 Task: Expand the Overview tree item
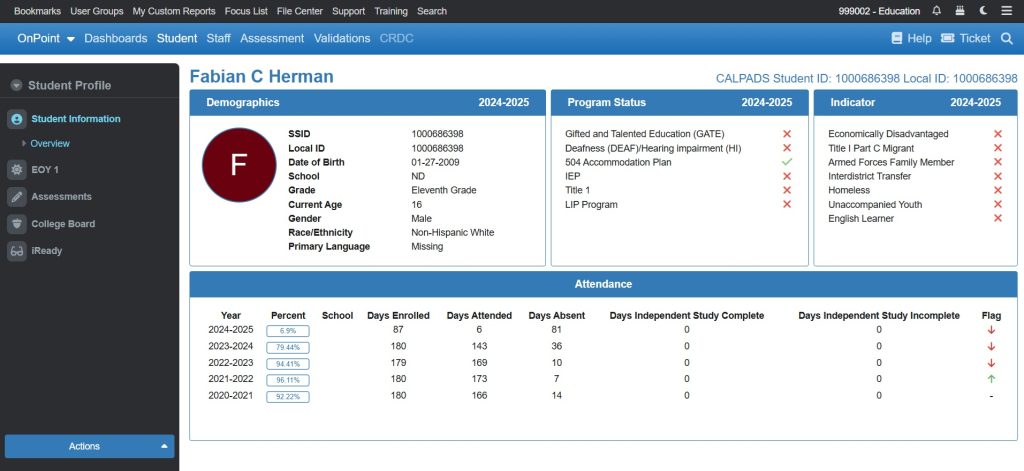(24, 143)
